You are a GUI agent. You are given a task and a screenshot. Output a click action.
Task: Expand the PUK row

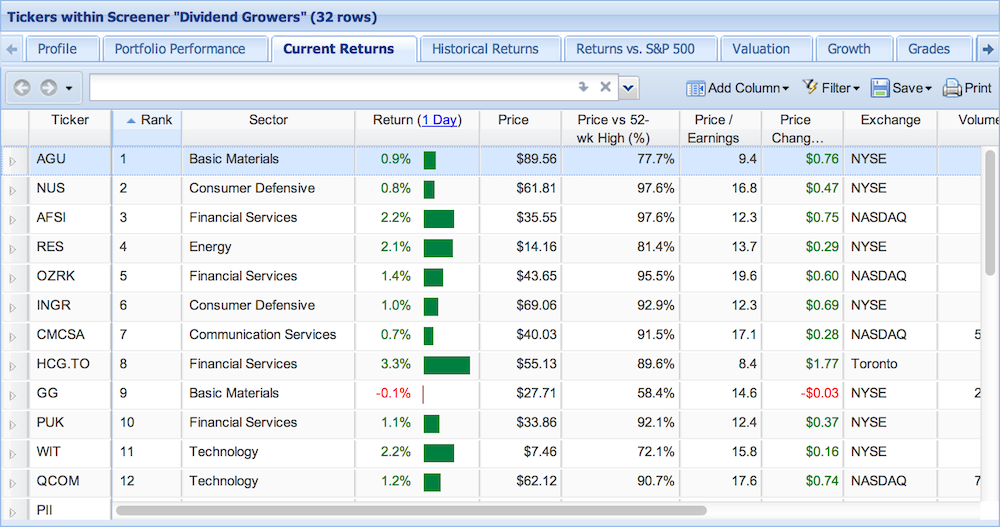[x=12, y=426]
